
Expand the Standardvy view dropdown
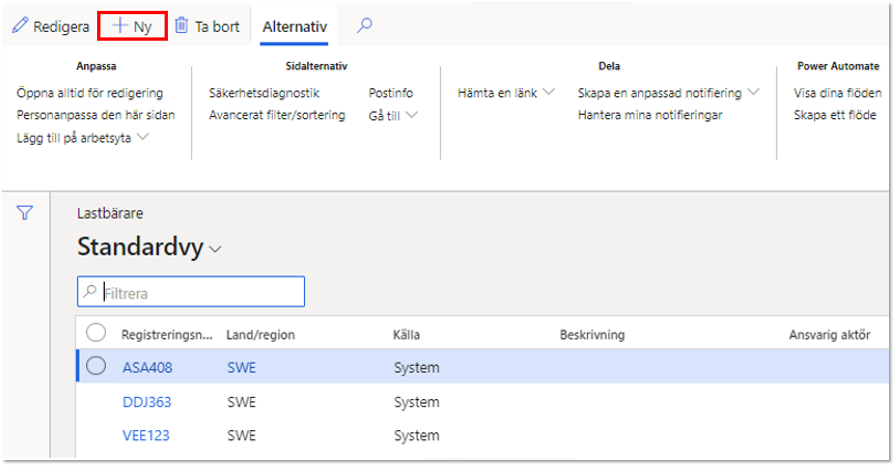(x=215, y=249)
